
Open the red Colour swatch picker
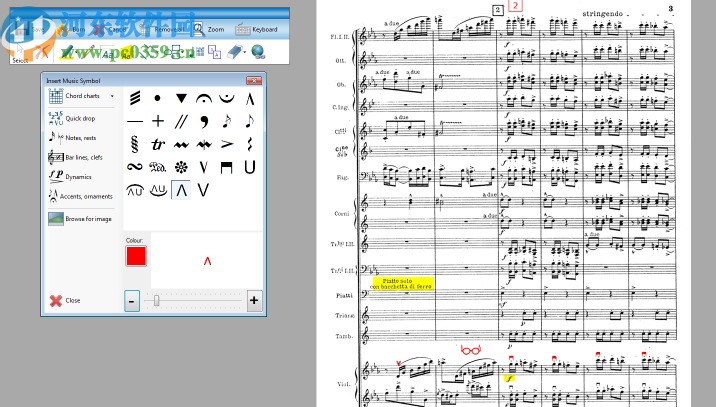(x=136, y=256)
